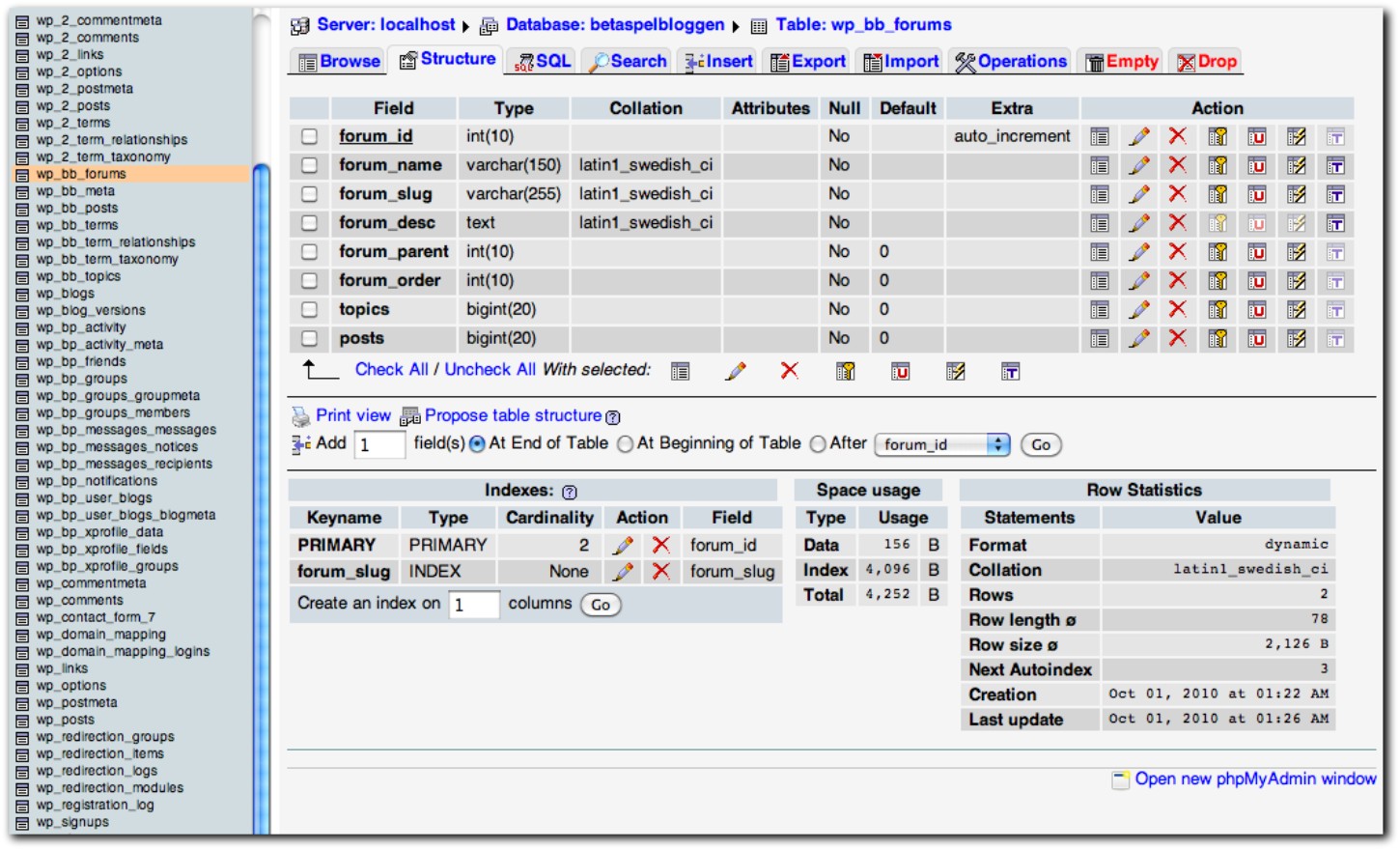Add fulltext icon for forum_slug row

(x=1336, y=195)
